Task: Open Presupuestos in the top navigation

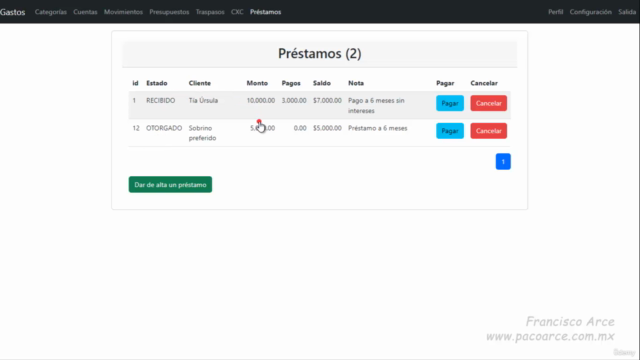Action: point(169,12)
